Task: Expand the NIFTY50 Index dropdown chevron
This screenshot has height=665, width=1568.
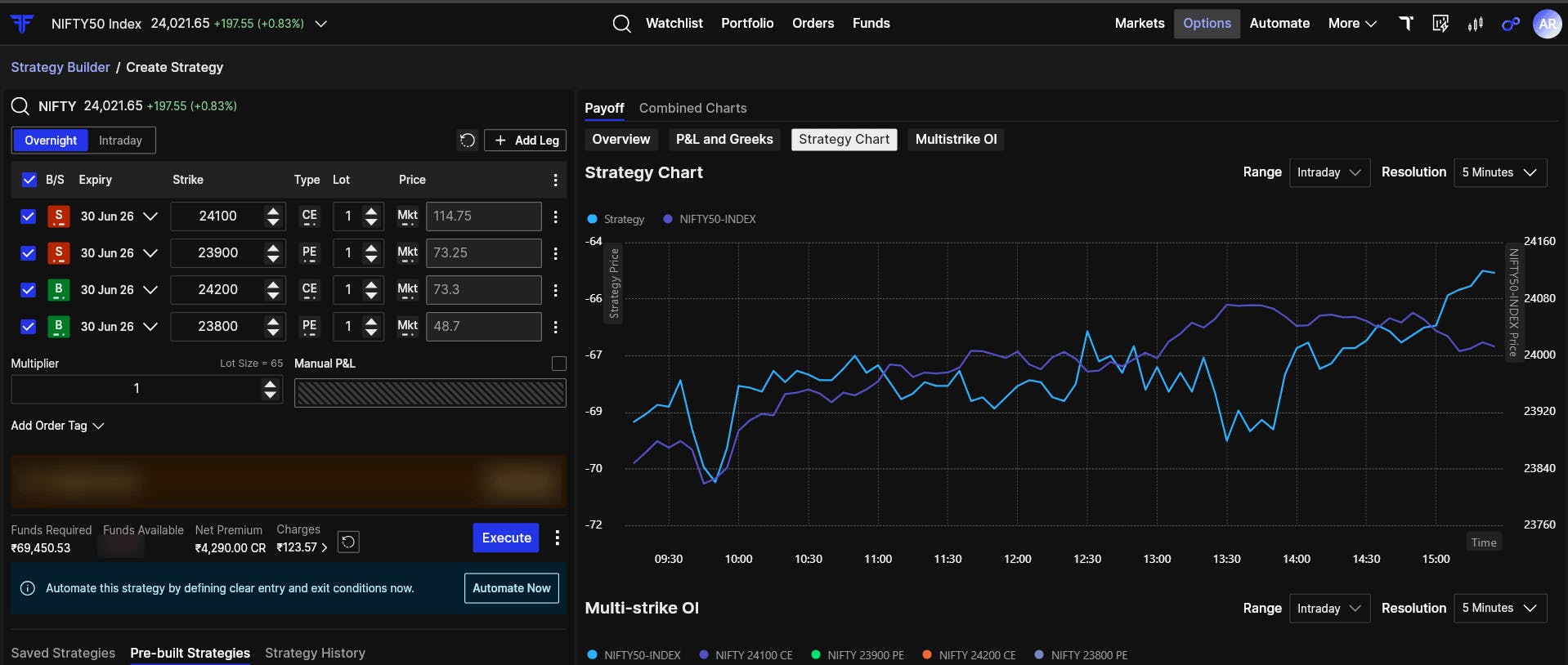Action: pos(321,24)
